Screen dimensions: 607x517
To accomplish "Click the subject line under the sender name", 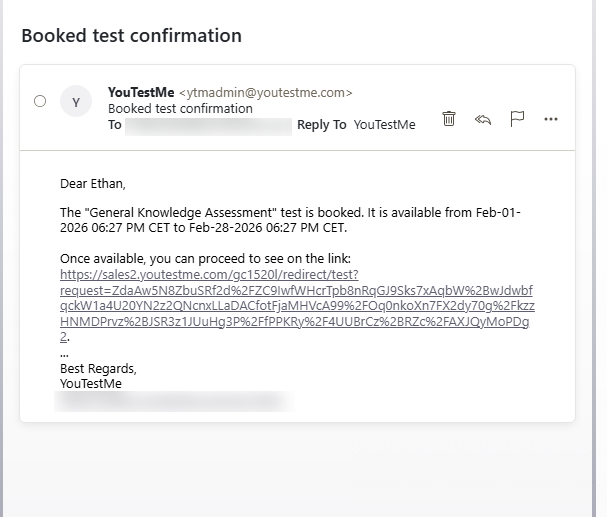I will tap(180, 108).
